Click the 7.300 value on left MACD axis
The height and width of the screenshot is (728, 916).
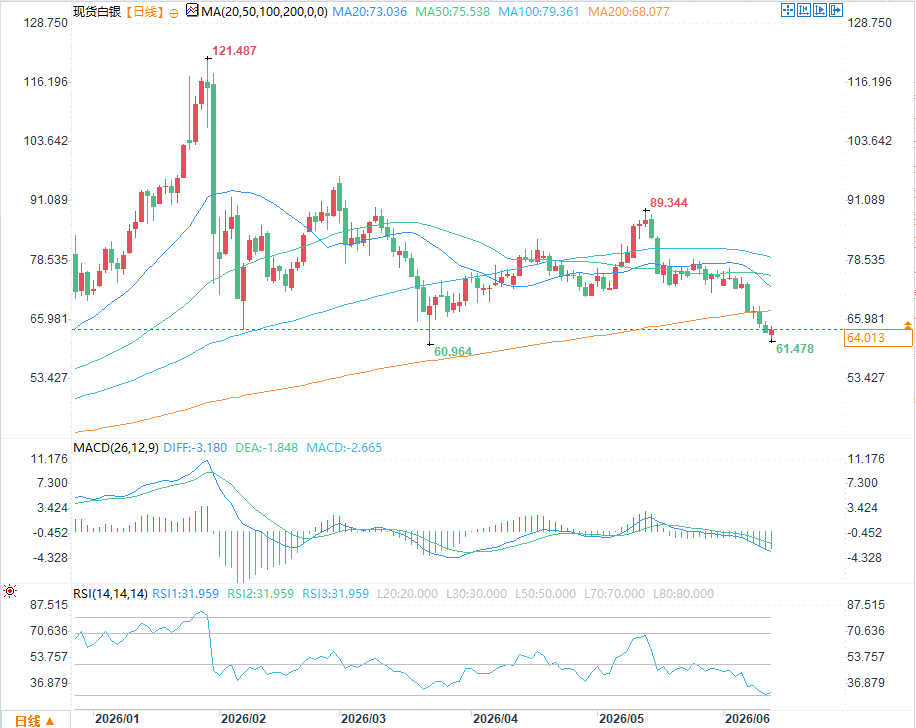(x=53, y=483)
